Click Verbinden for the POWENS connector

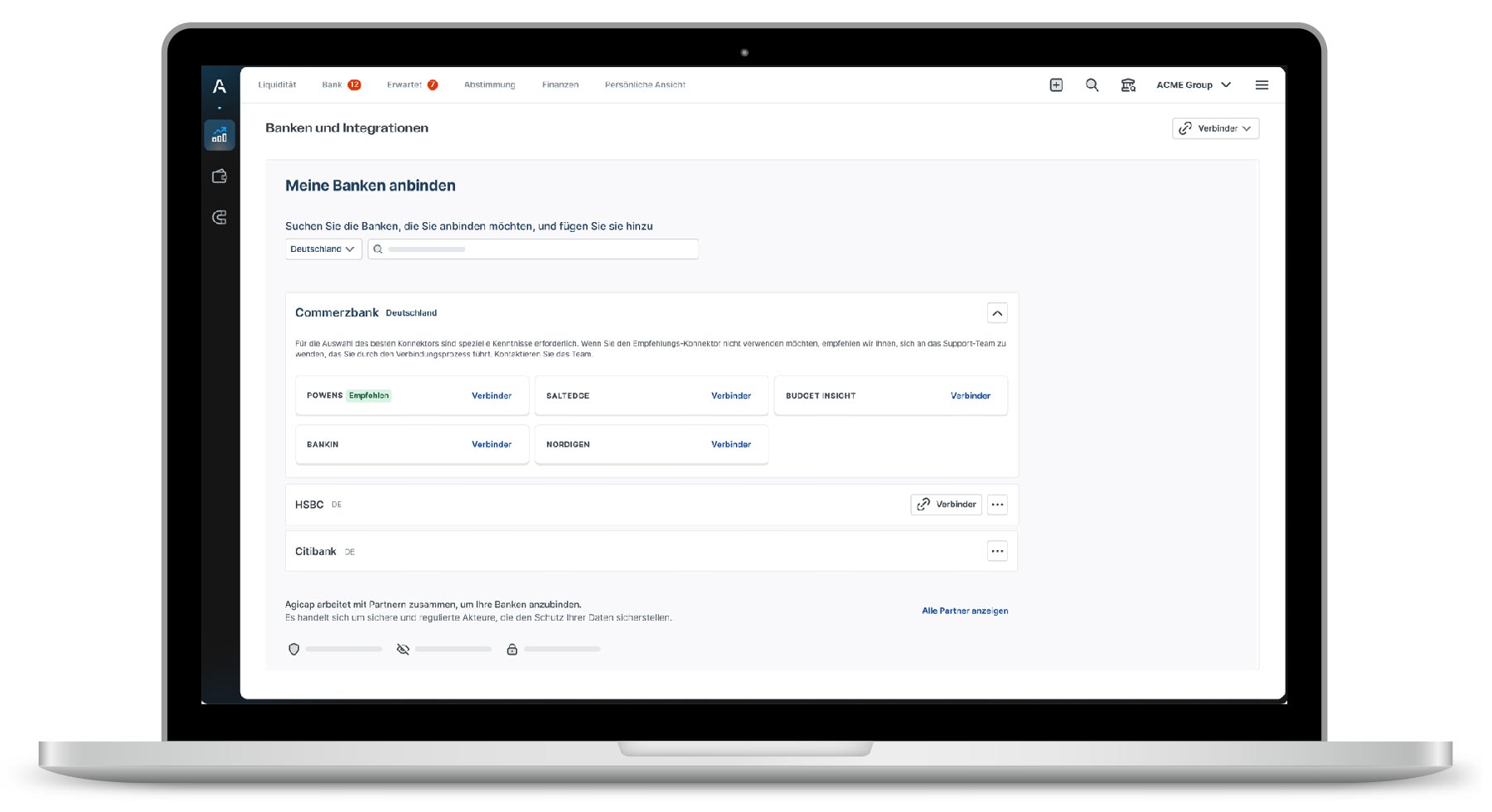click(x=492, y=395)
